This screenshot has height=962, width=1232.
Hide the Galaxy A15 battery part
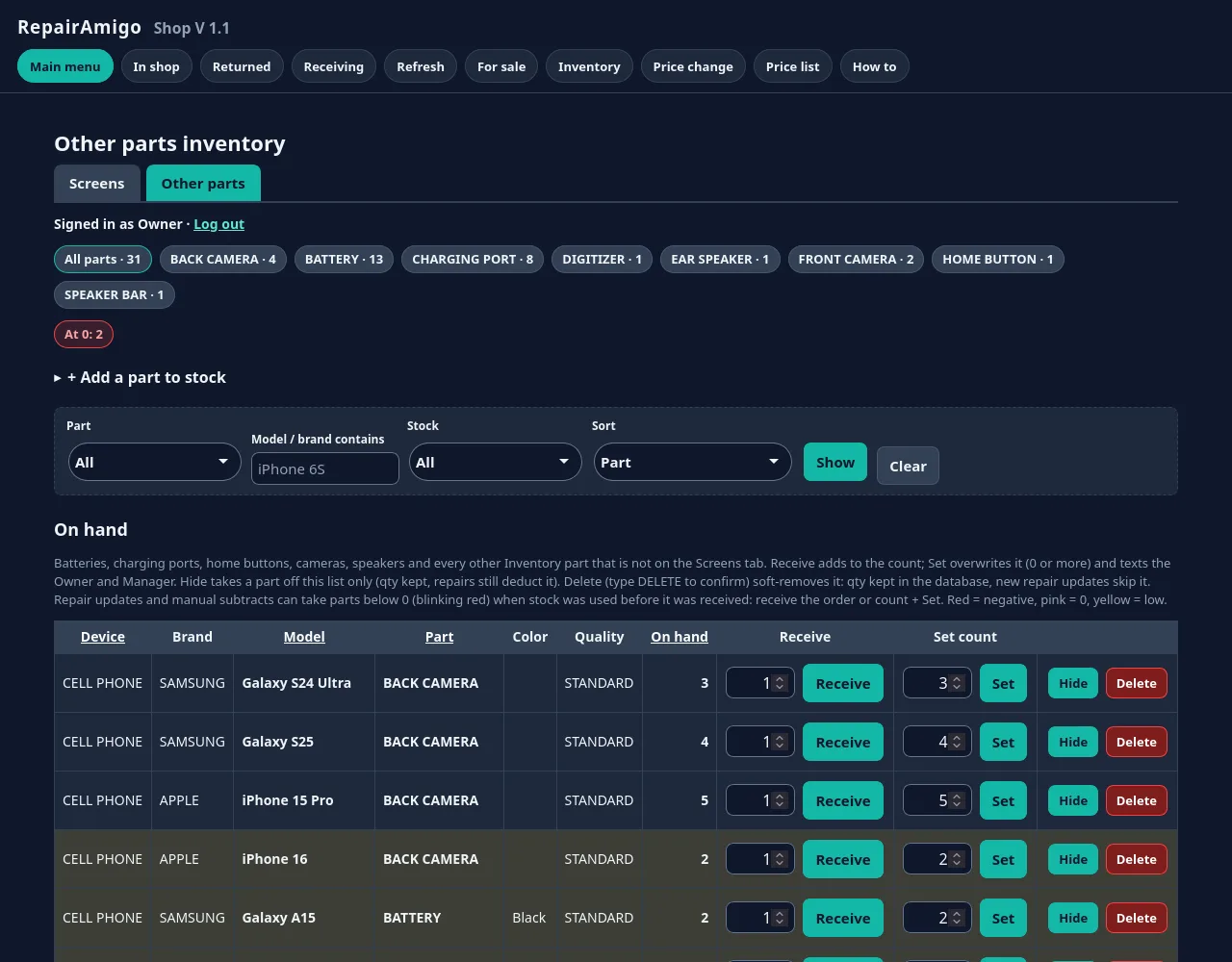point(1073,918)
